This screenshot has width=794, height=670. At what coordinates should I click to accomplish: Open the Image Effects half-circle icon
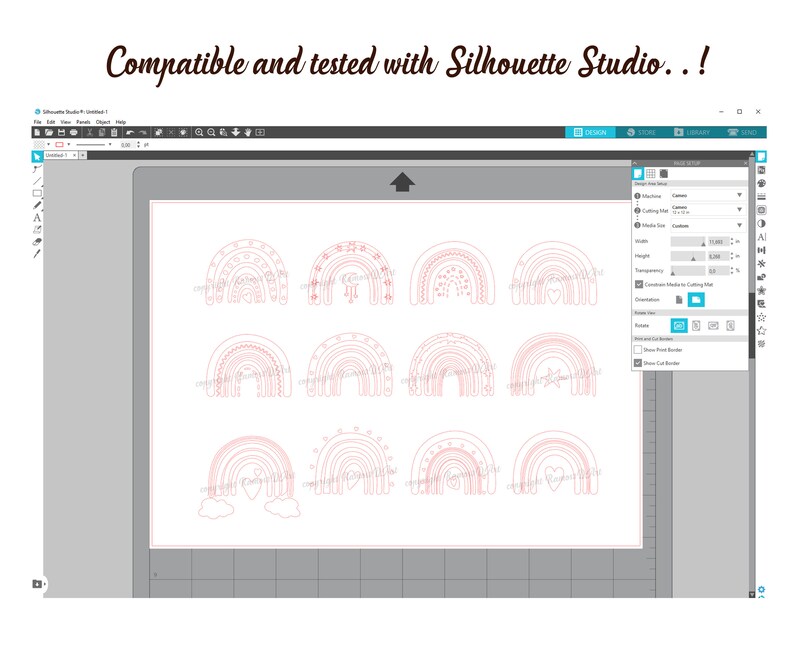761,223
